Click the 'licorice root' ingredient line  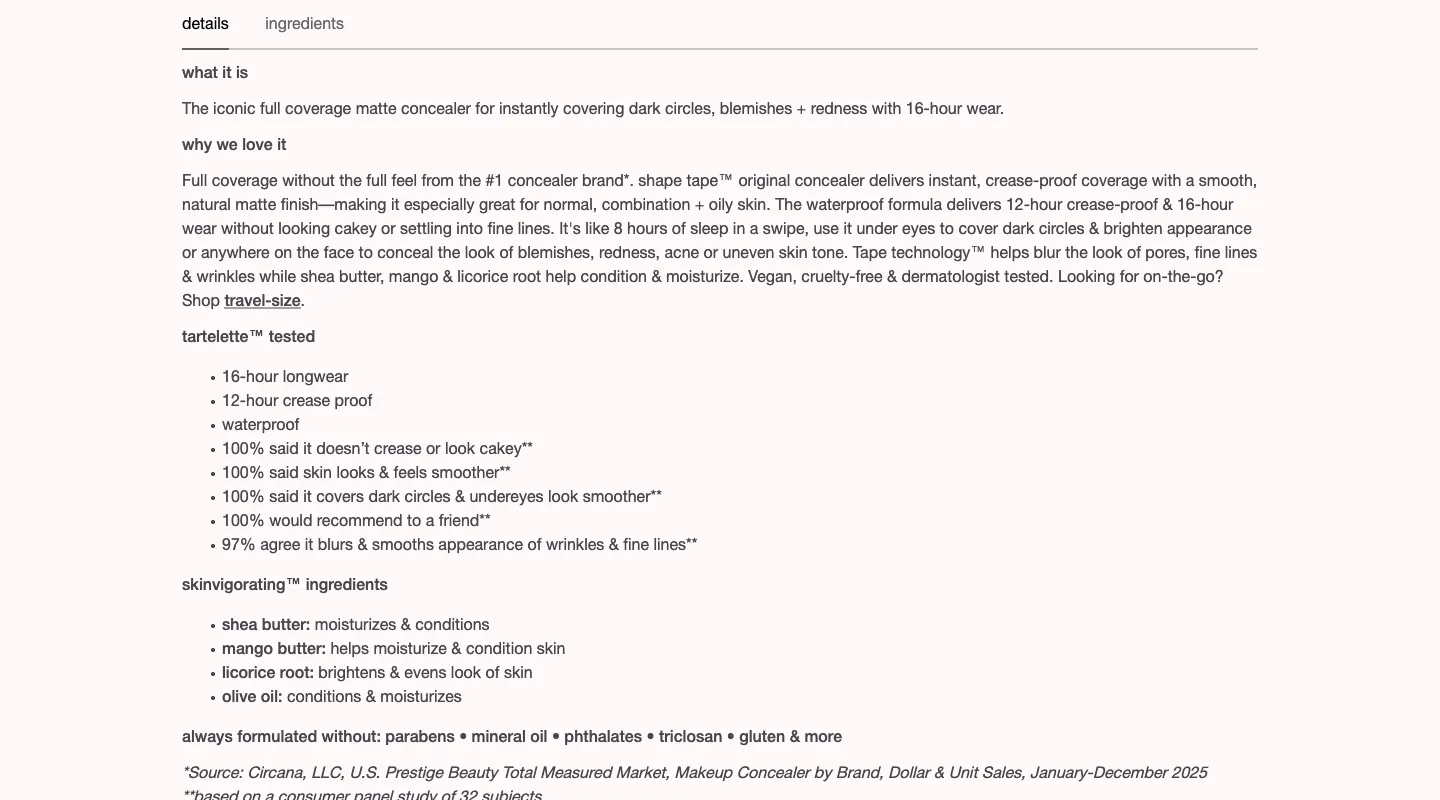tap(377, 673)
